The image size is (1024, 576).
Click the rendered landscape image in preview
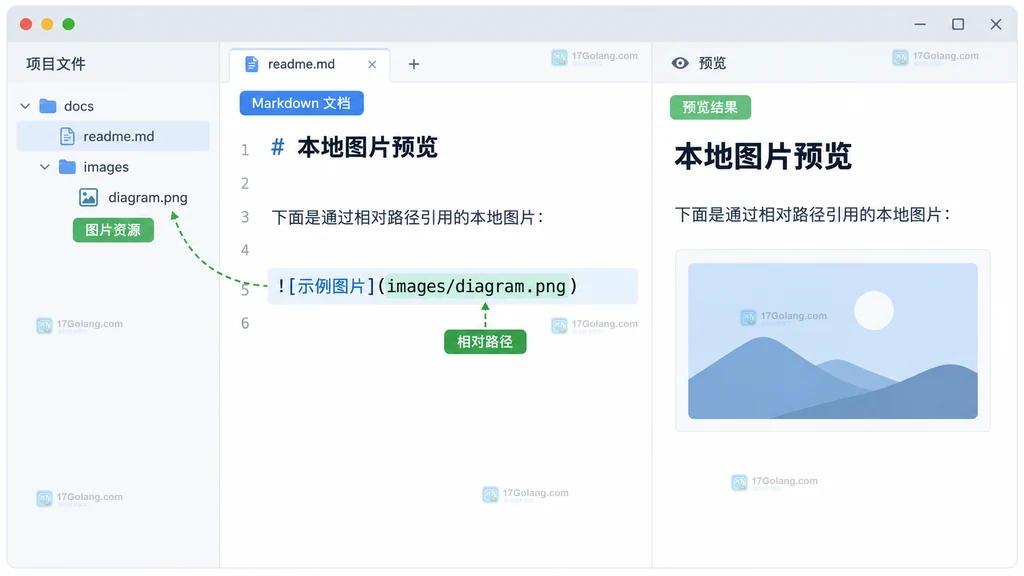click(833, 341)
